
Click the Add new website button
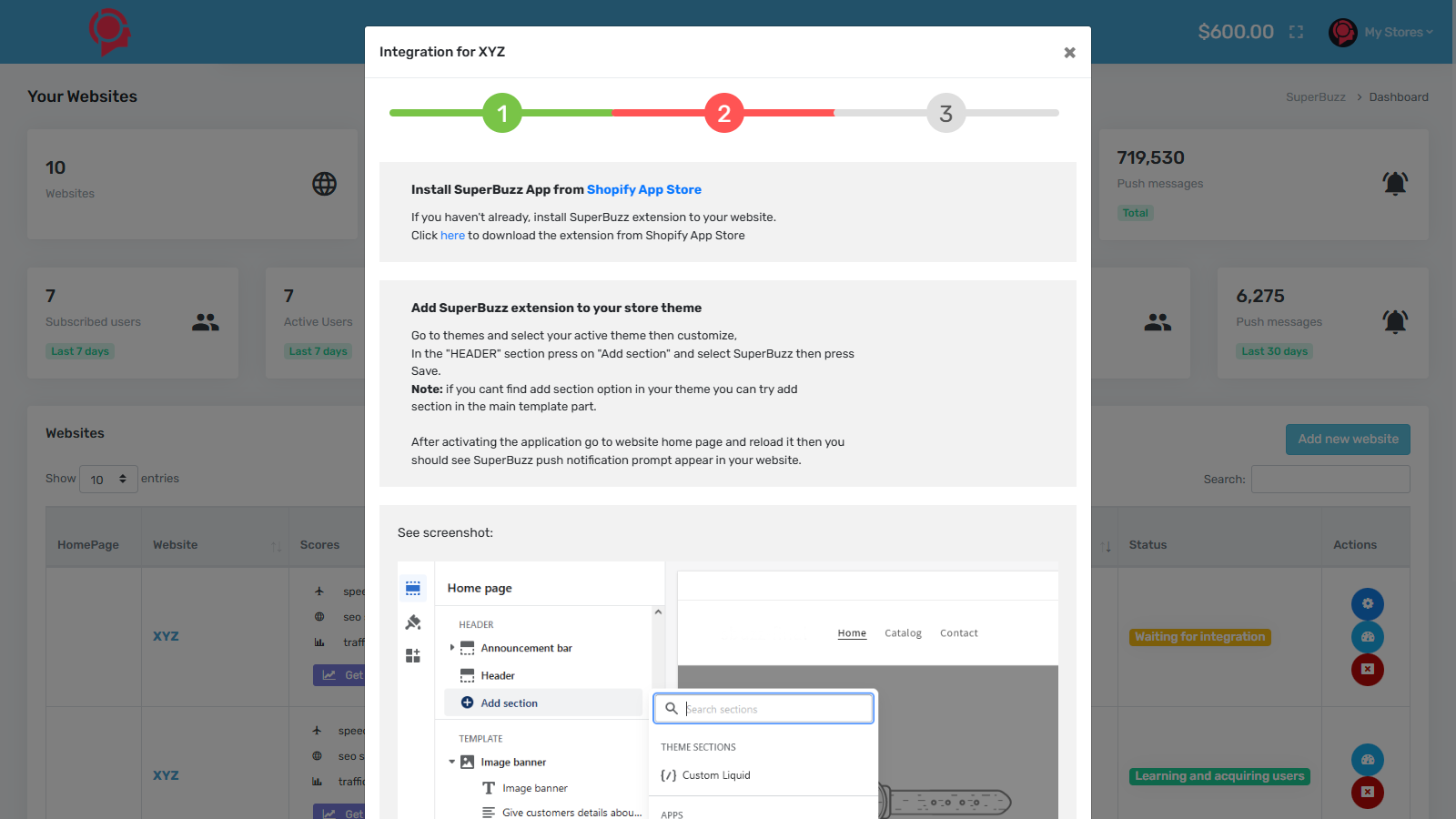[1348, 439]
